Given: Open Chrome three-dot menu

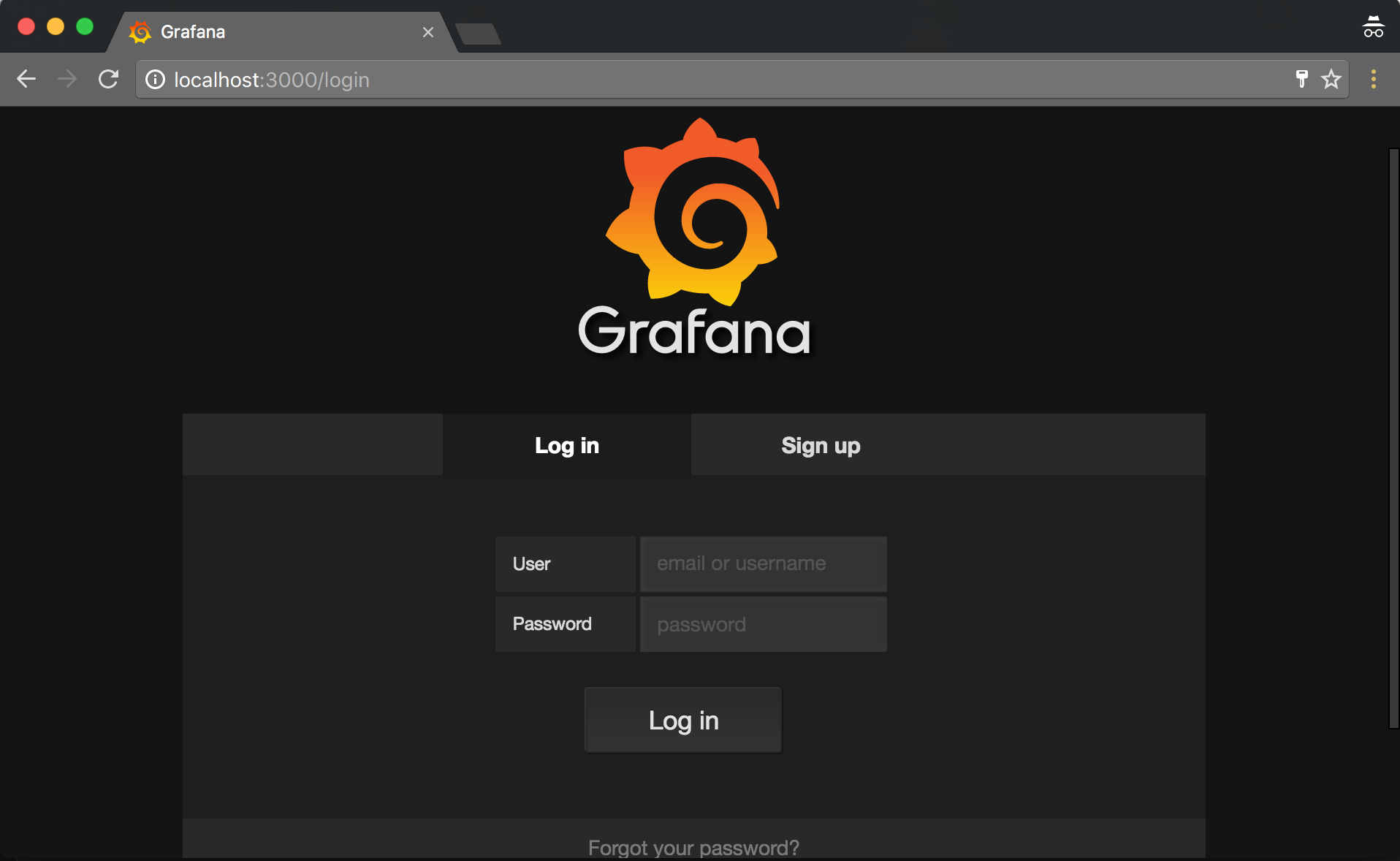Looking at the screenshot, I should tap(1374, 79).
